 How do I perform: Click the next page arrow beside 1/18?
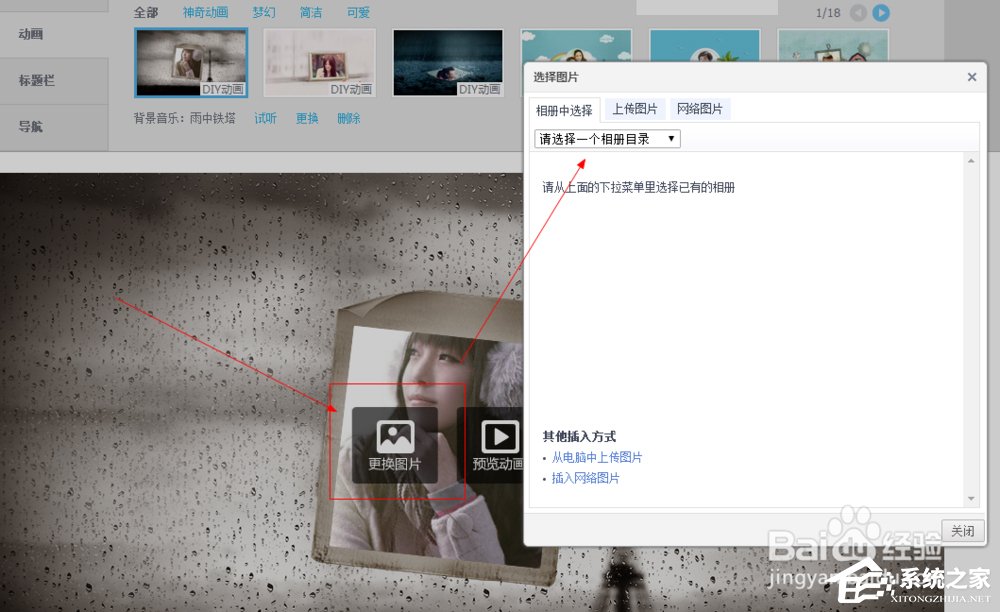coord(880,12)
